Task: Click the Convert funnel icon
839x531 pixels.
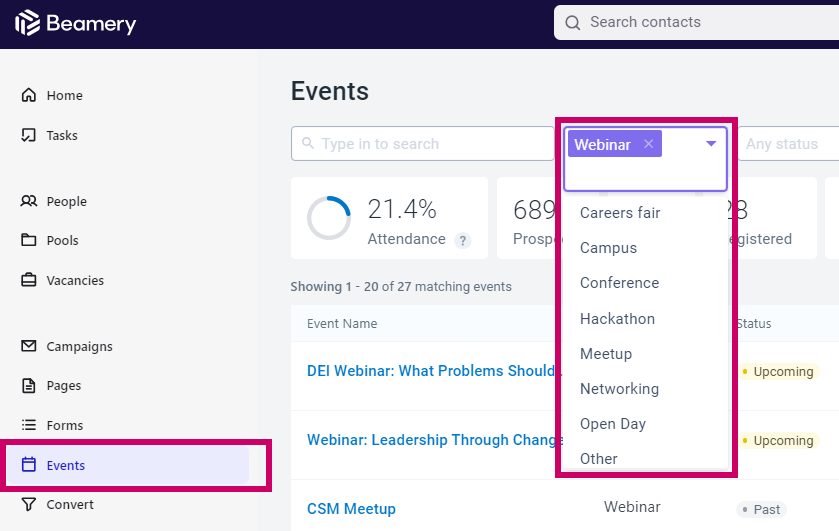Action: [28, 504]
